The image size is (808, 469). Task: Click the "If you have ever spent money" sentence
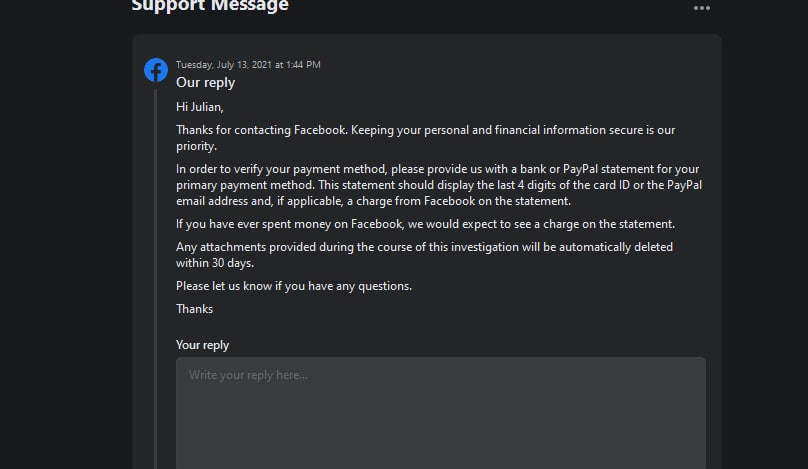(425, 224)
